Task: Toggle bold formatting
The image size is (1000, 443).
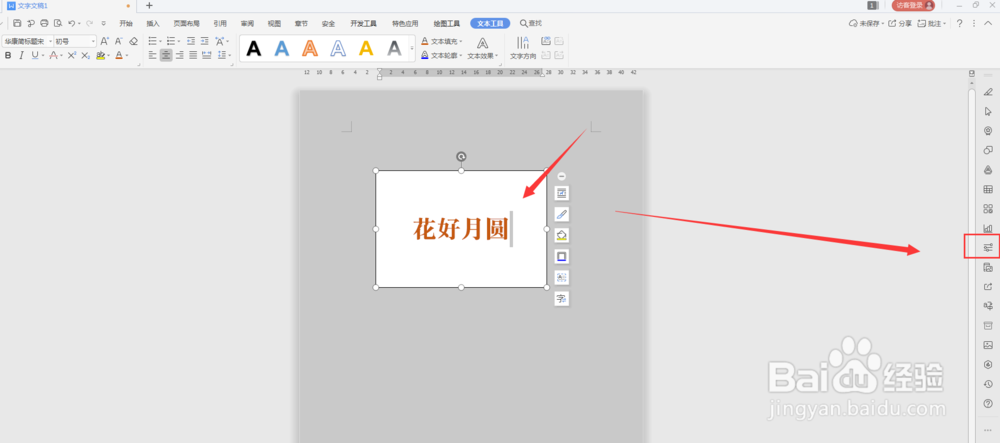Action: pyautogui.click(x=8, y=55)
